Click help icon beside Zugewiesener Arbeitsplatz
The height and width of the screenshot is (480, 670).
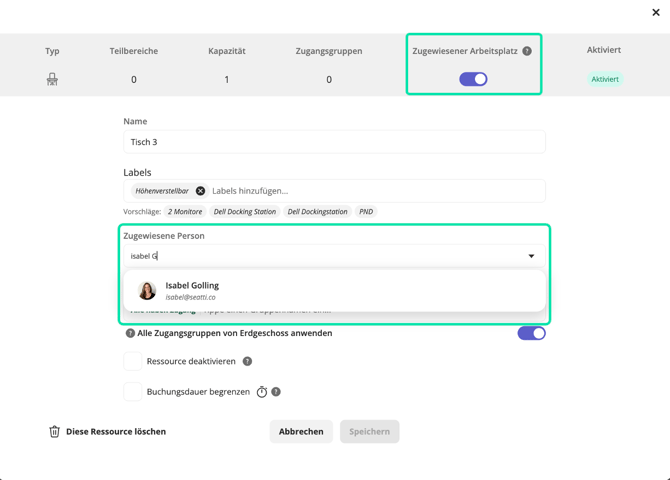tap(527, 51)
